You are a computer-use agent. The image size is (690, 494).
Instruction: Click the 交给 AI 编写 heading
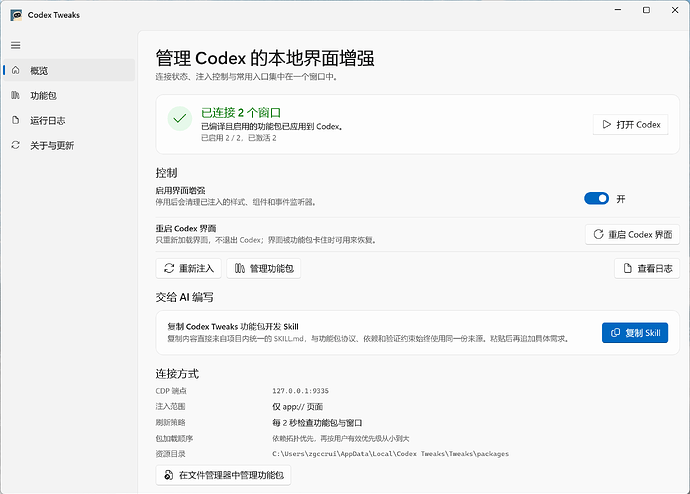click(x=184, y=297)
